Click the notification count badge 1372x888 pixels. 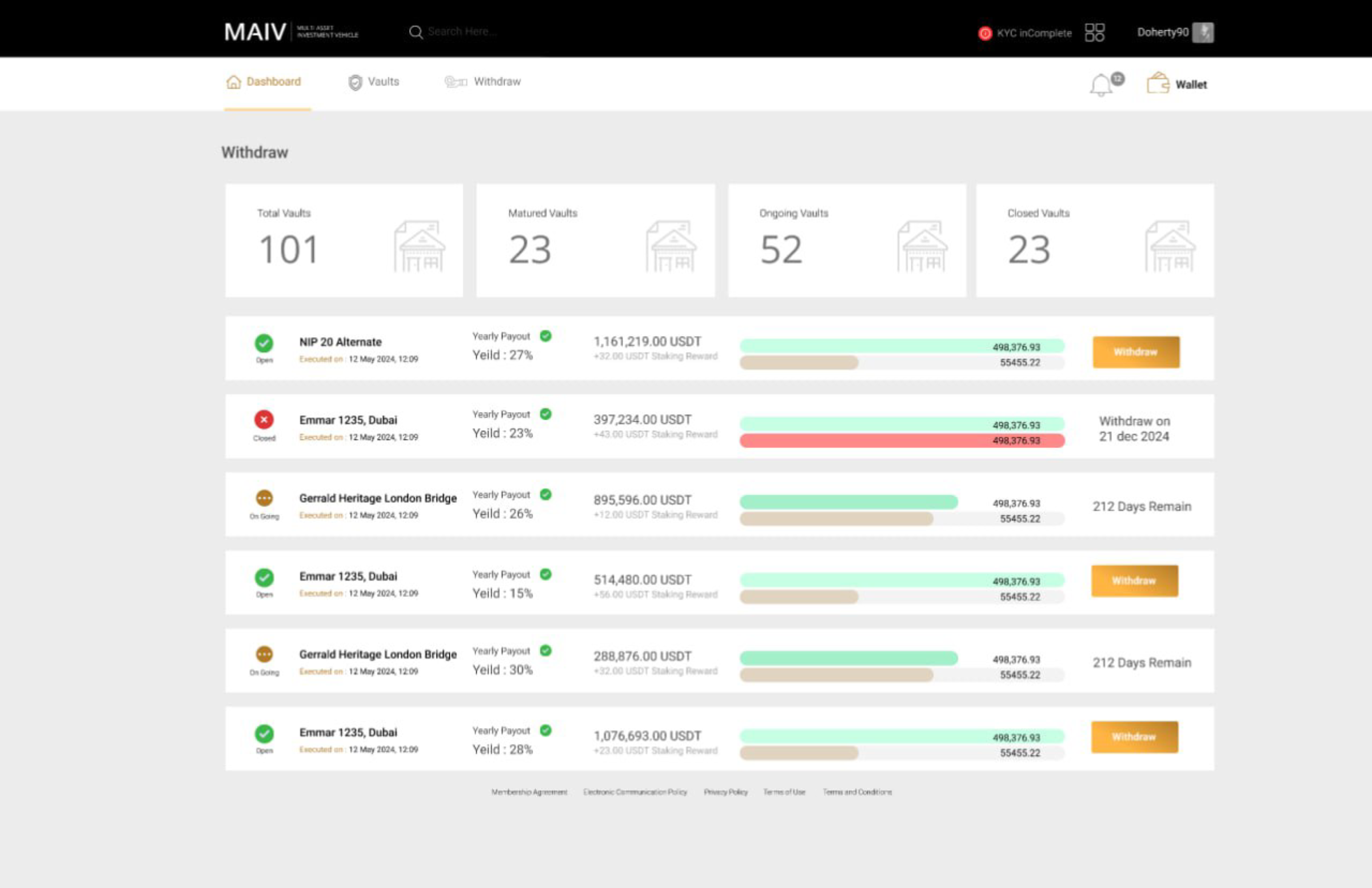point(1117,79)
